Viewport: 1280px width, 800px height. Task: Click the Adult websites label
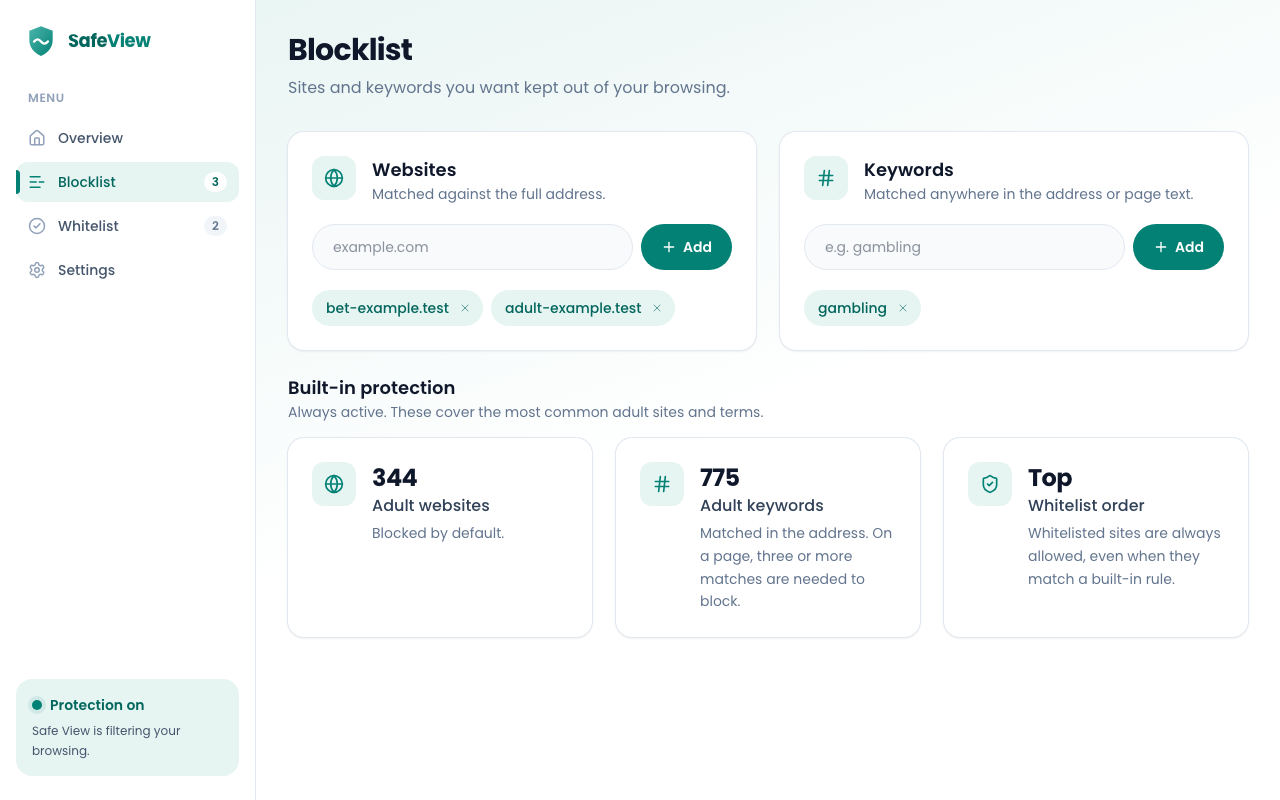(431, 506)
